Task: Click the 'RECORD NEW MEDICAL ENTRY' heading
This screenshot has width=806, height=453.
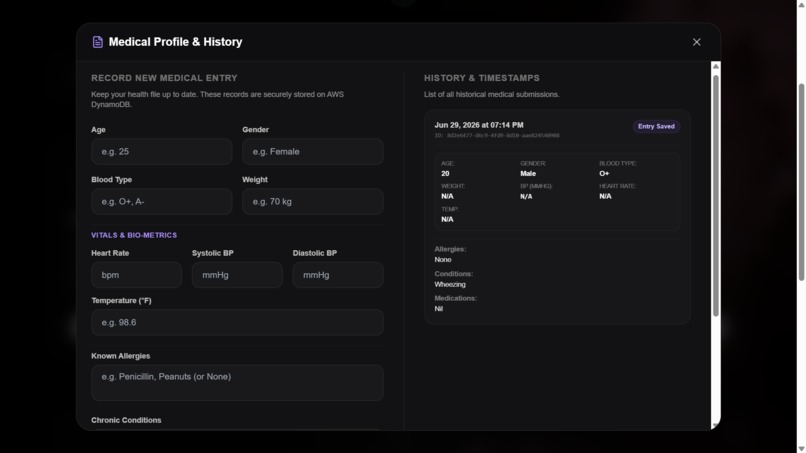Action: point(164,78)
